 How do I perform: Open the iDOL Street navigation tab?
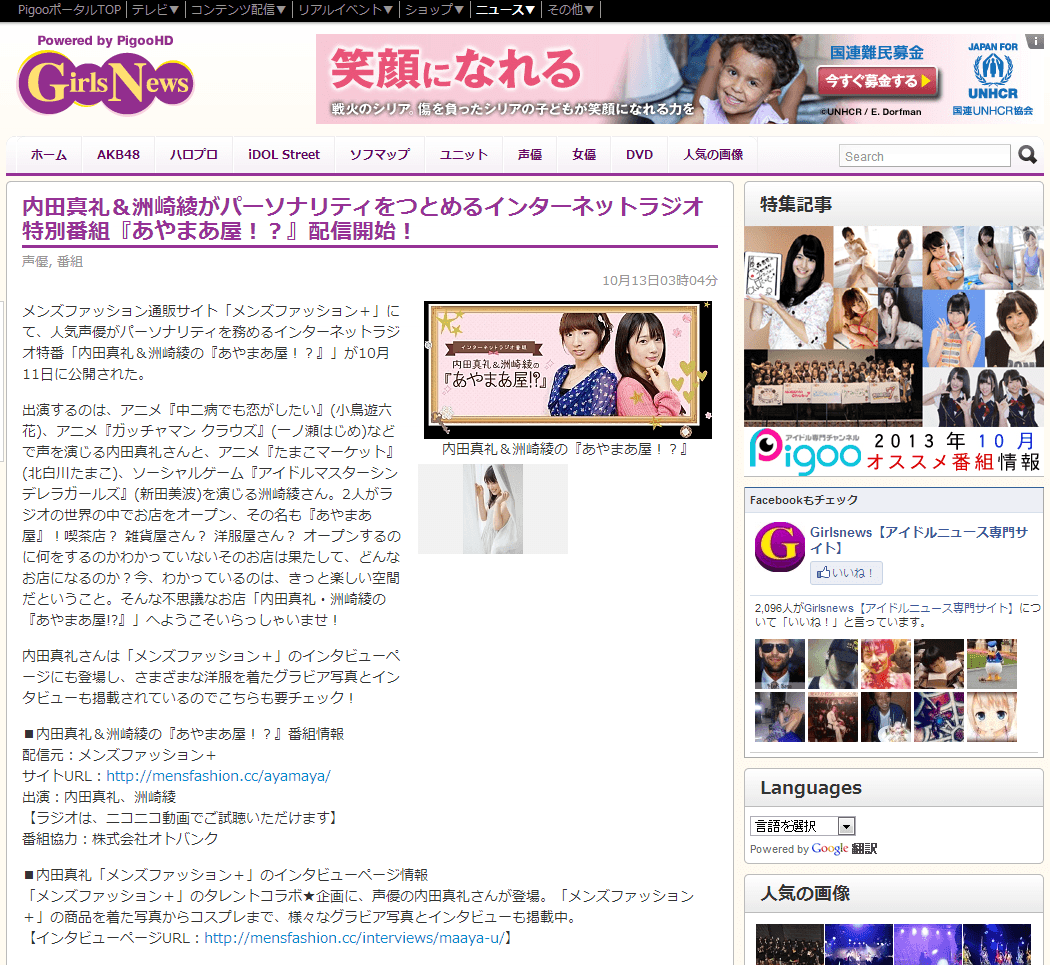(283, 155)
